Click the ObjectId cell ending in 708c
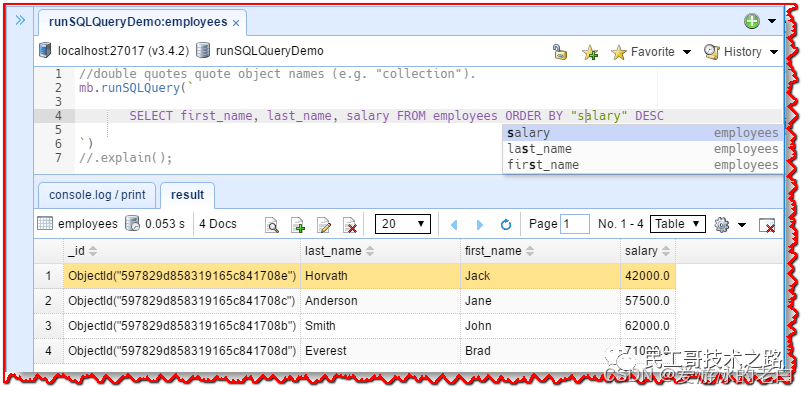This screenshot has height=394, width=808. click(x=182, y=301)
